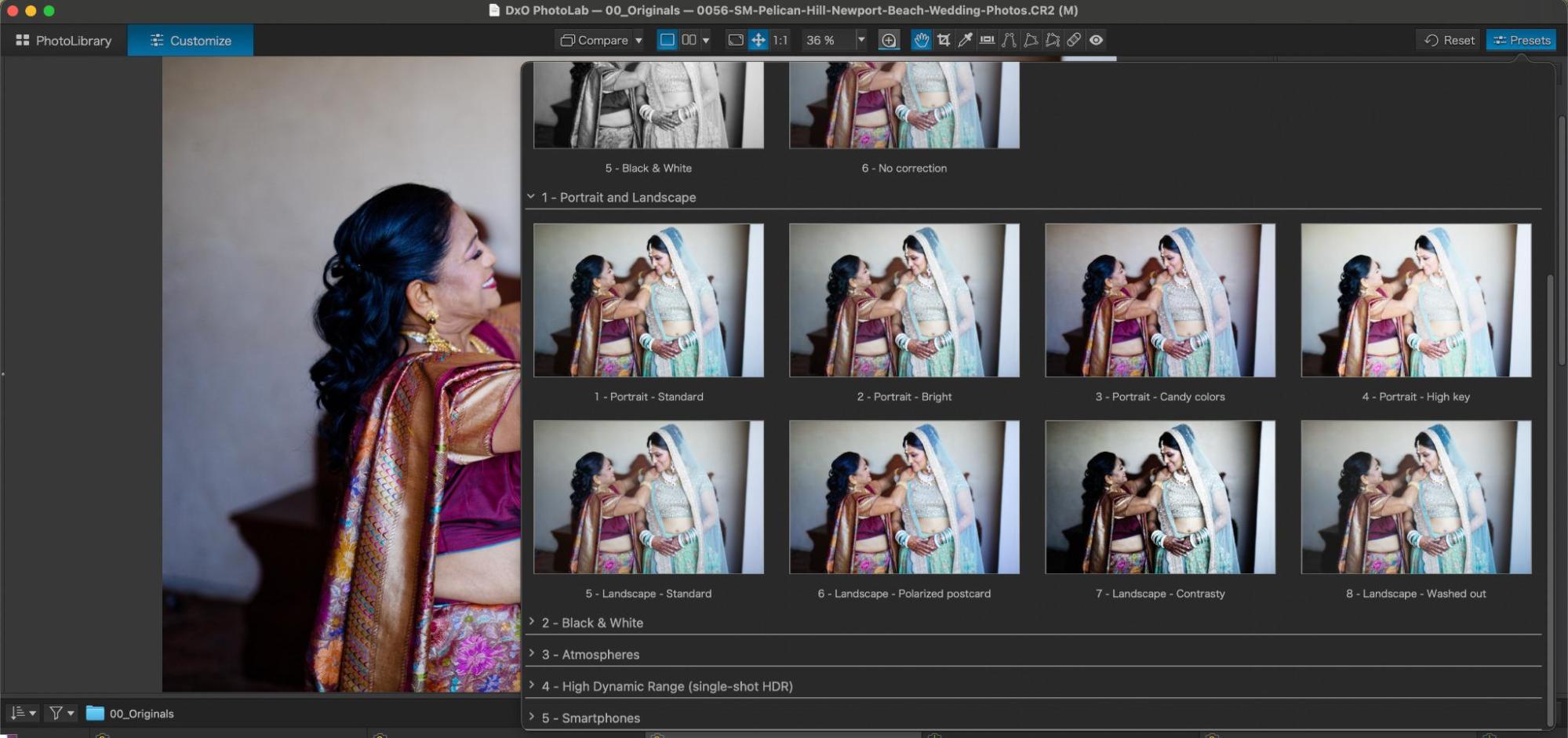Close the Presets panel via Presets button
Screen dimensions: 1568x738
pos(1521,40)
